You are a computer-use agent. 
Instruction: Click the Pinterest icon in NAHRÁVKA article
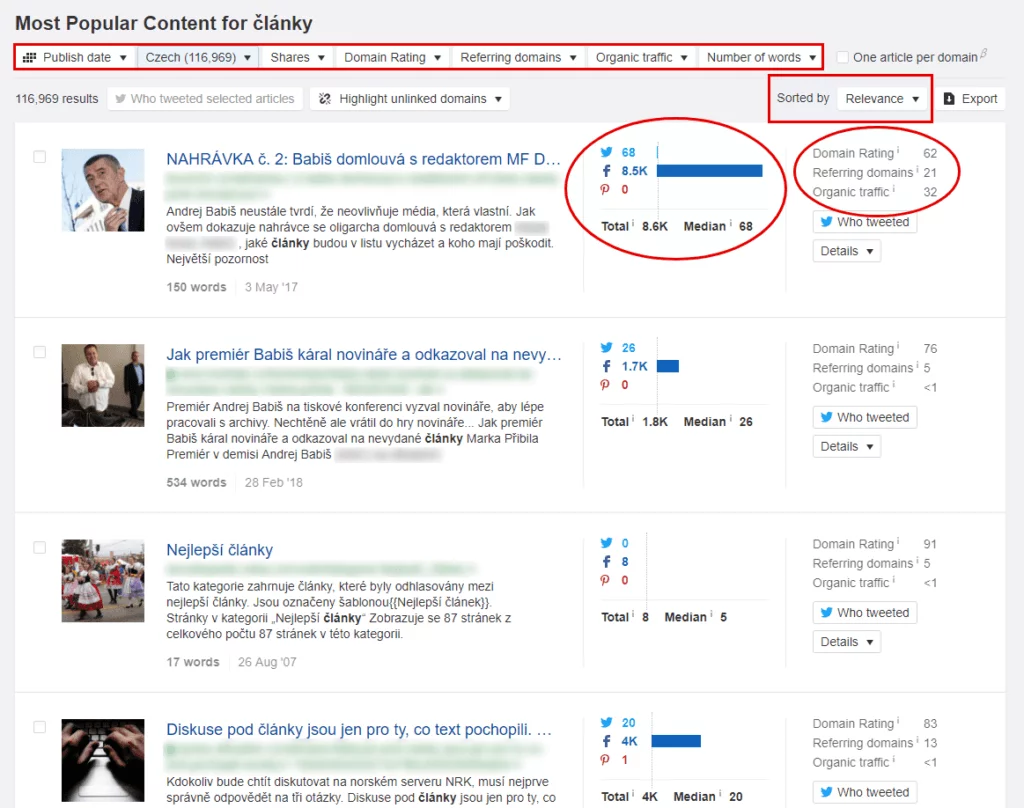pyautogui.click(x=605, y=189)
